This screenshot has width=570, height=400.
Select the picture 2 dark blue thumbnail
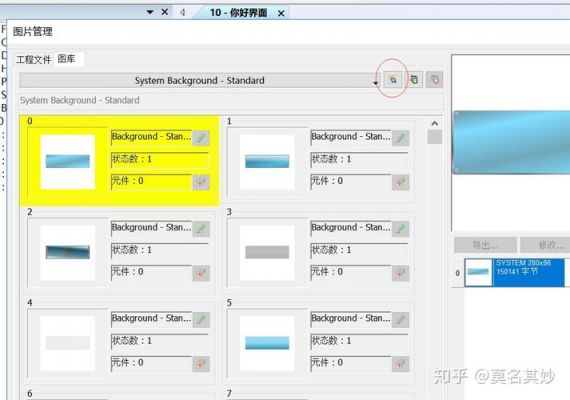(68, 252)
